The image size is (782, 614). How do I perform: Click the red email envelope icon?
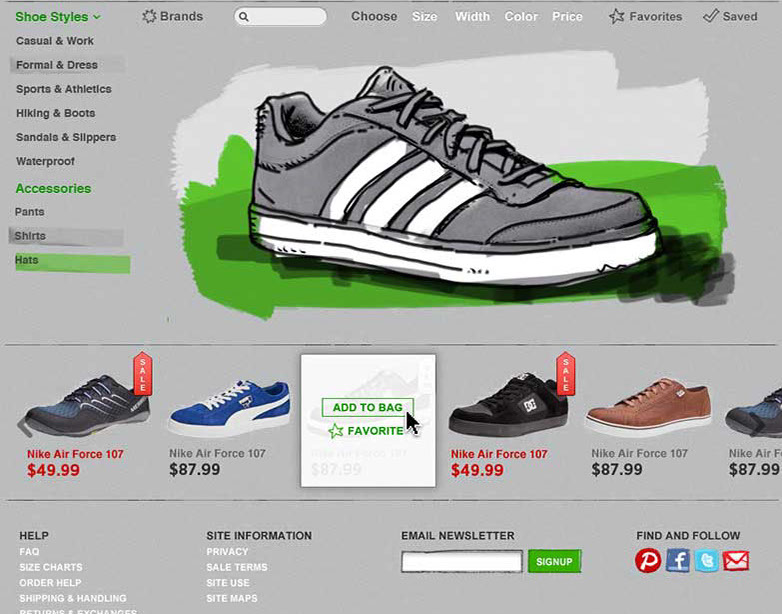pyautogui.click(x=736, y=561)
